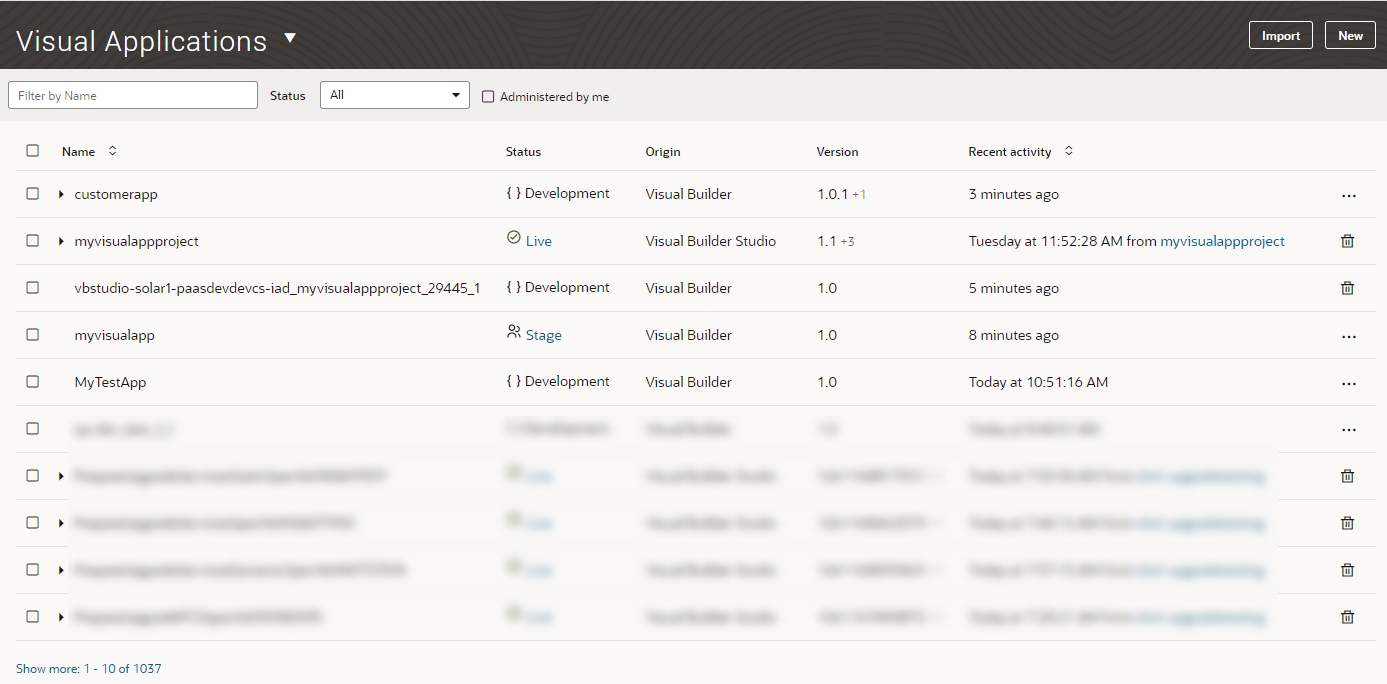
Task: Click the Version column header
Action: pos(838,152)
